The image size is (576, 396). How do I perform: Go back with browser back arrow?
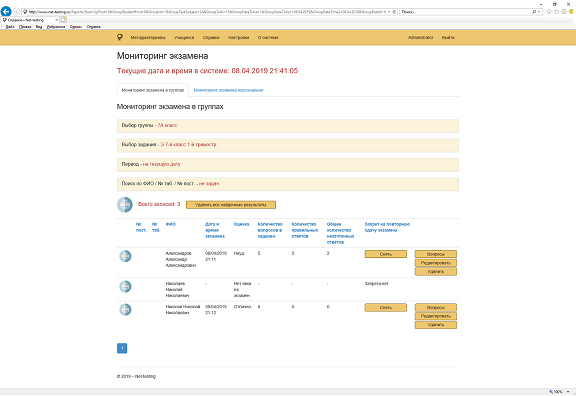click(x=6, y=11)
